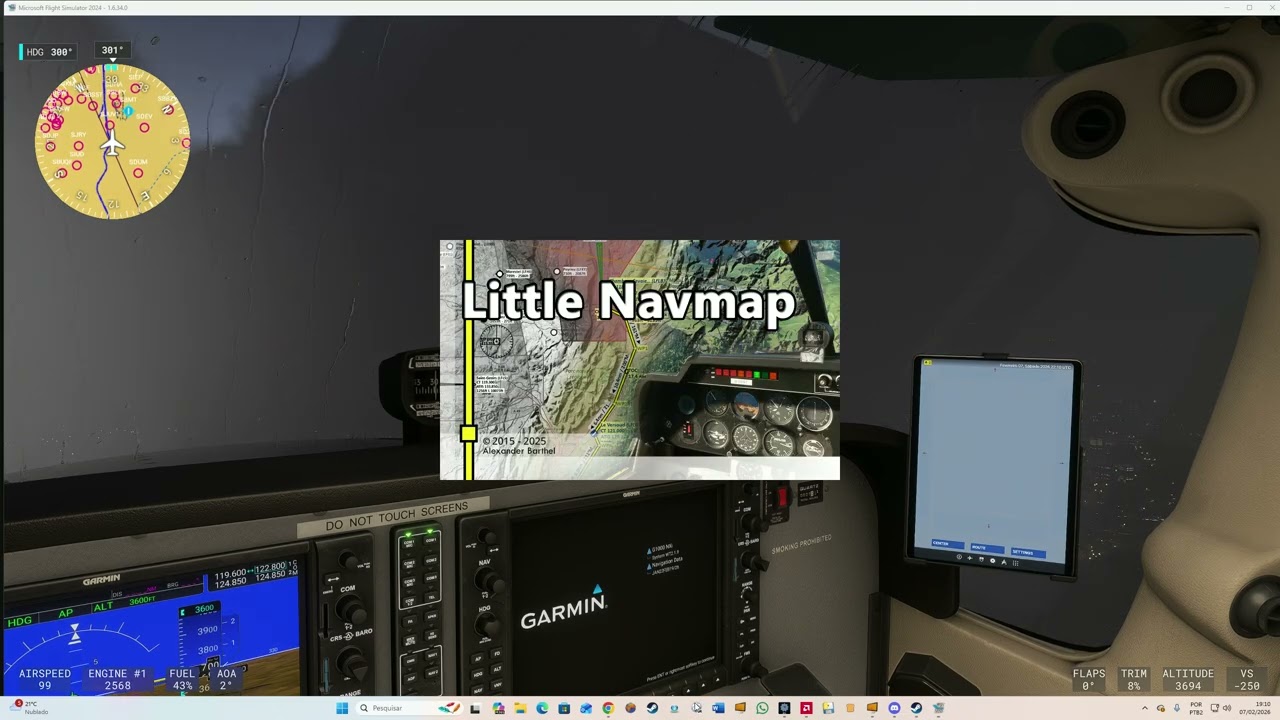
Task: Open Microsoft Word from the taskbar
Action: coord(718,708)
